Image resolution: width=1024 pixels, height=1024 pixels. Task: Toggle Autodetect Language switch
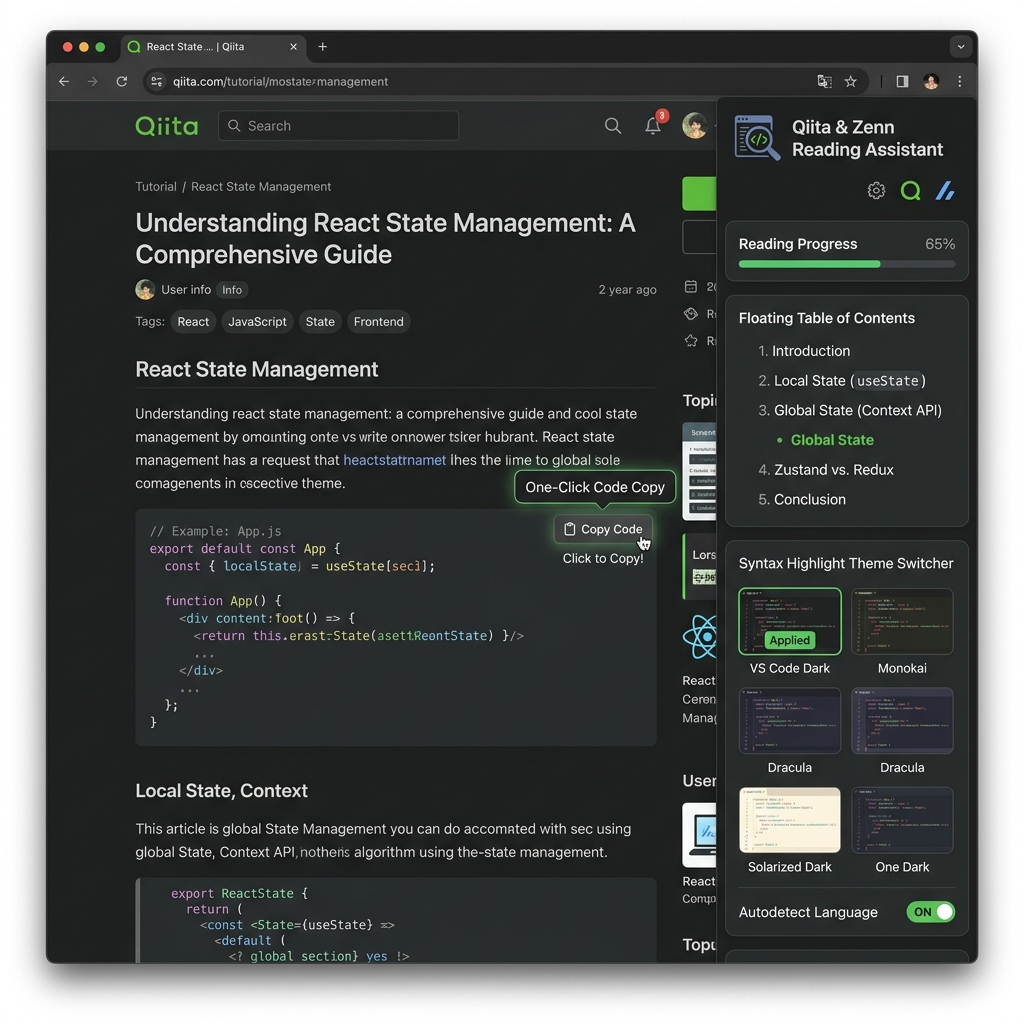pos(931,912)
